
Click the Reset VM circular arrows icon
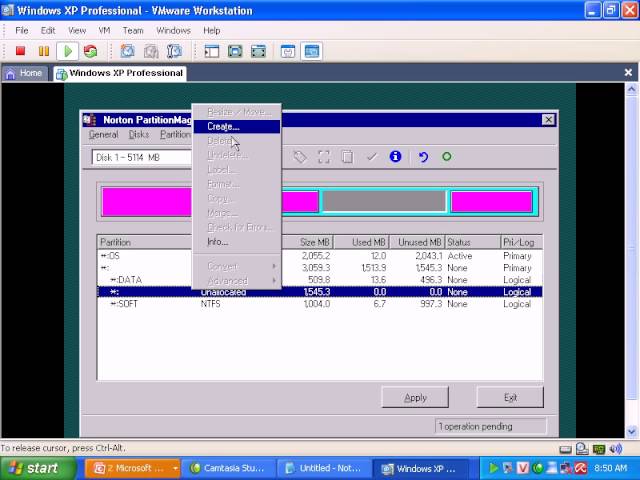91,51
